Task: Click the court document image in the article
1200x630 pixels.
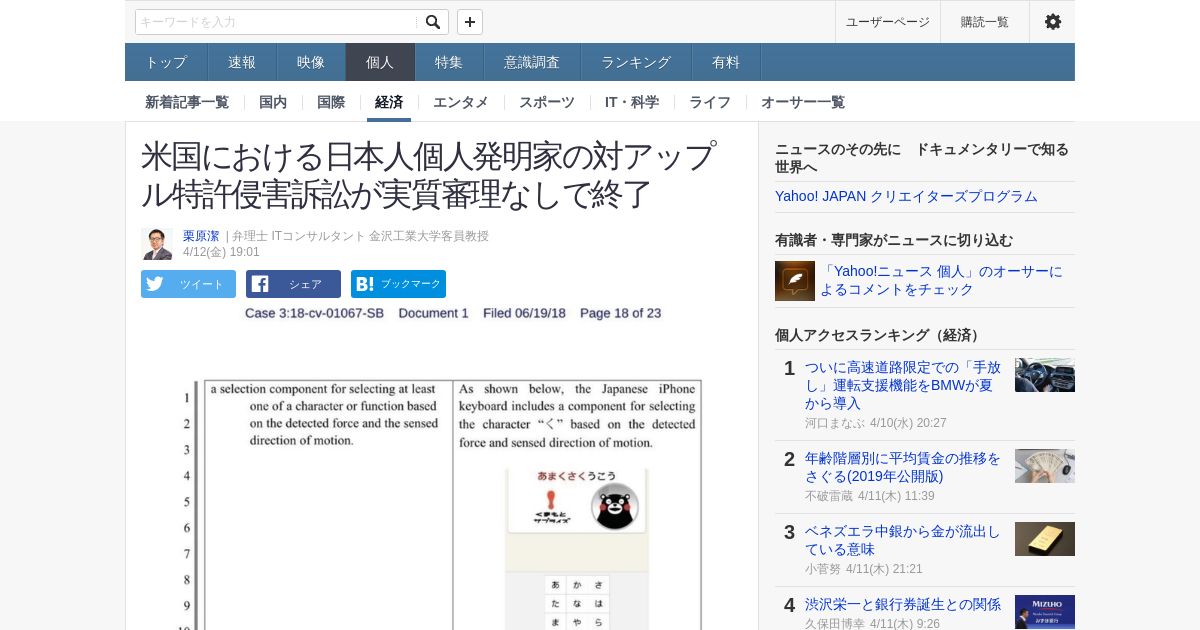Action: (442, 465)
